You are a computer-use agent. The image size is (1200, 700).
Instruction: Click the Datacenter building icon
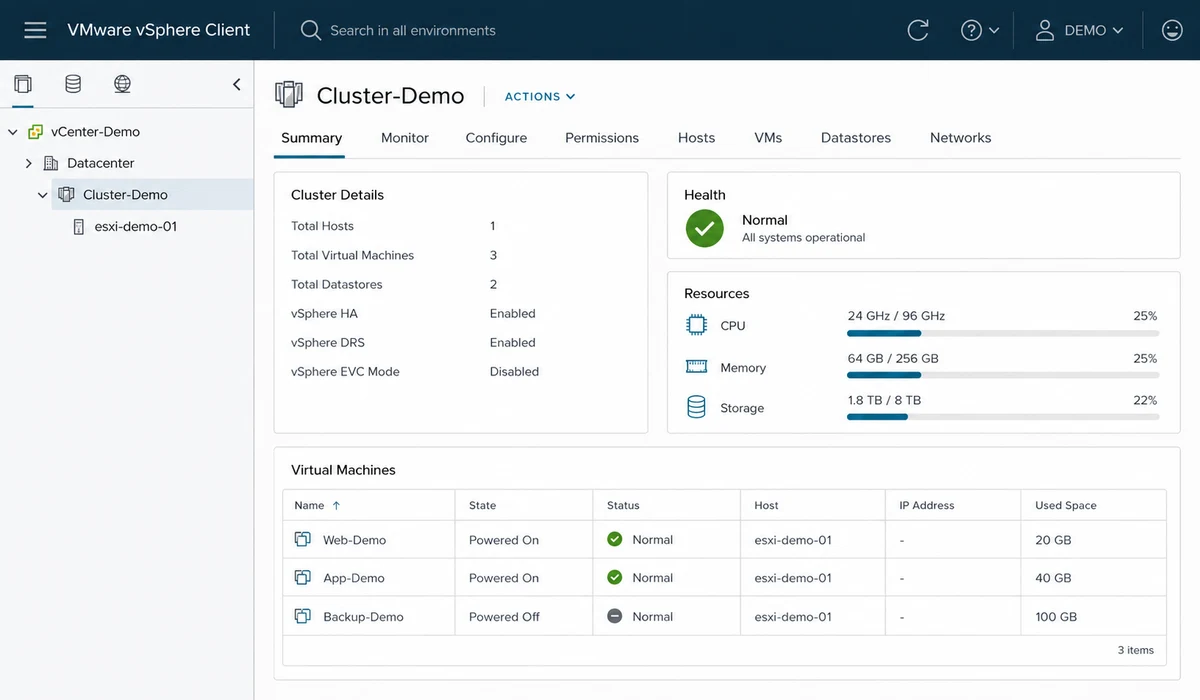[51, 163]
